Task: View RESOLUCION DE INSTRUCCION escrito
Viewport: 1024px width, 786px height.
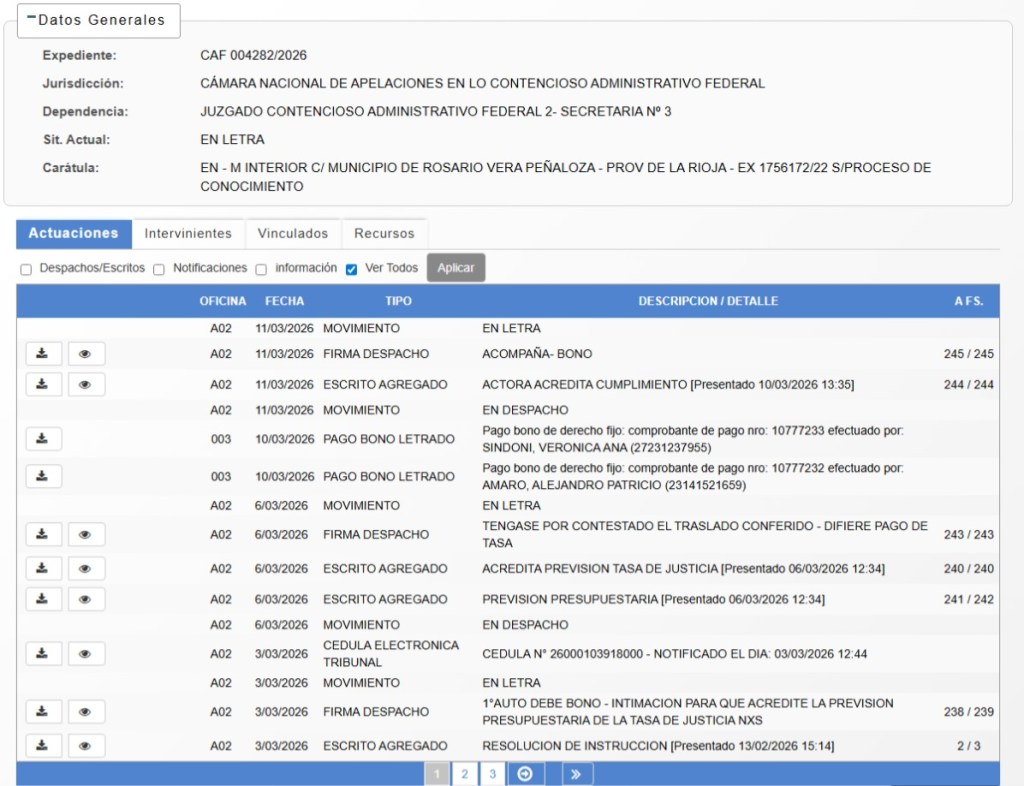Action: pos(86,746)
